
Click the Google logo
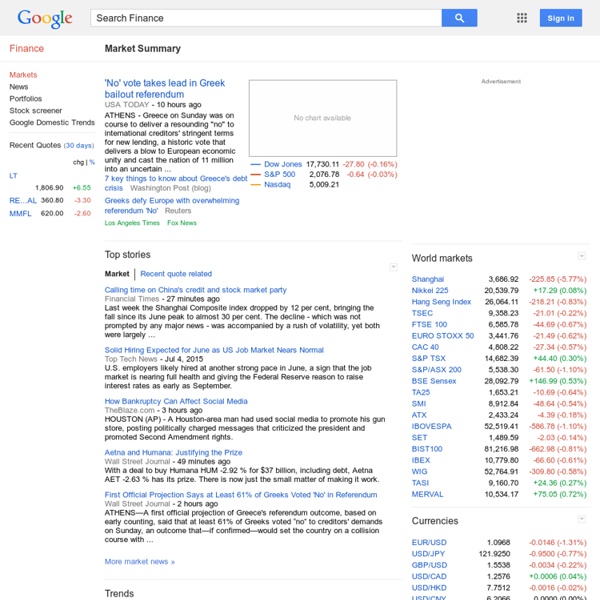coord(45,18)
